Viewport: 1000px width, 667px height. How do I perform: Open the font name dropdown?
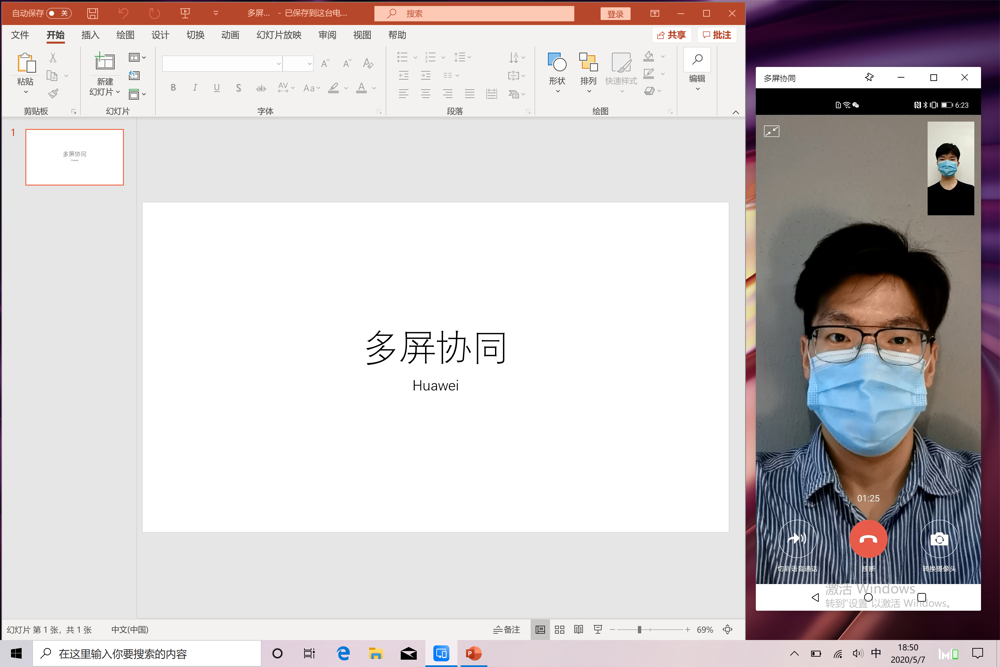(278, 64)
